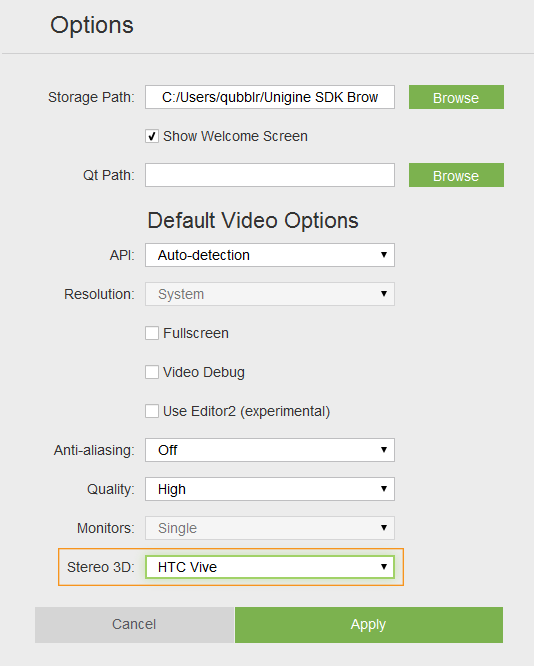Click the Stereo 3D dropdown arrow
534x666 pixels.
(x=384, y=567)
